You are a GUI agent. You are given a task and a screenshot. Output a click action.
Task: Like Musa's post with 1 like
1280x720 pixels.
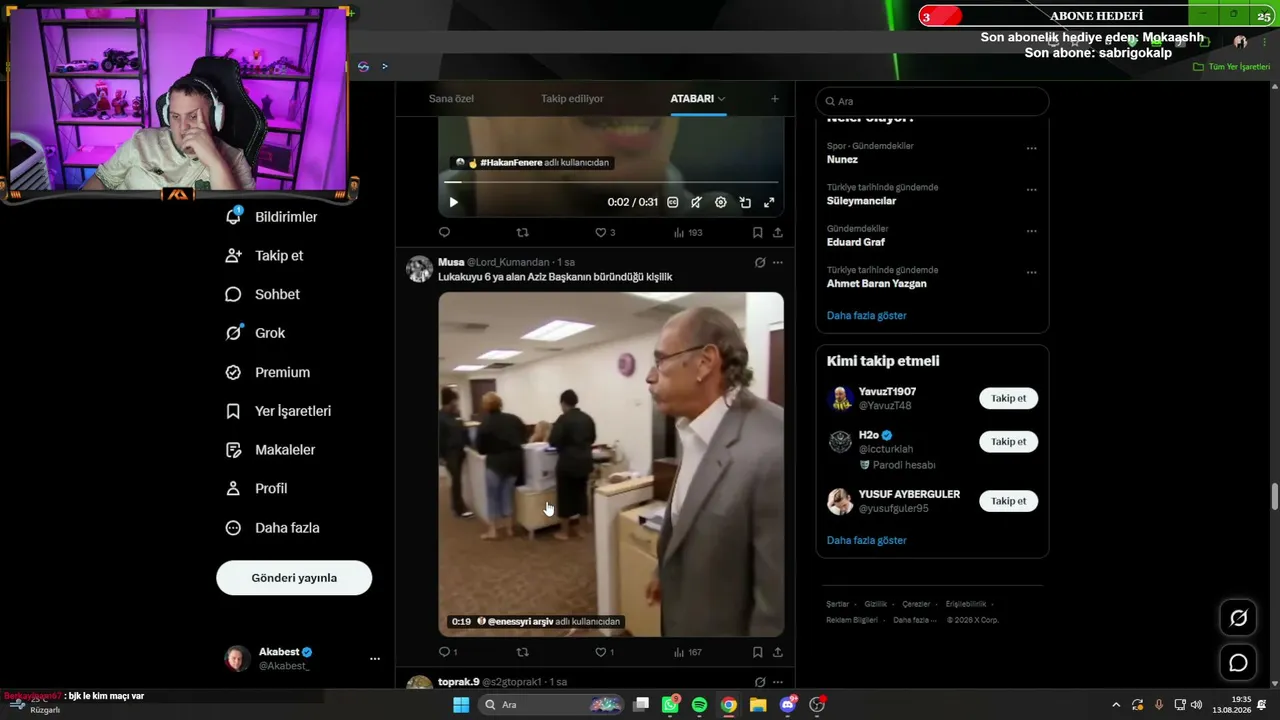click(x=605, y=652)
